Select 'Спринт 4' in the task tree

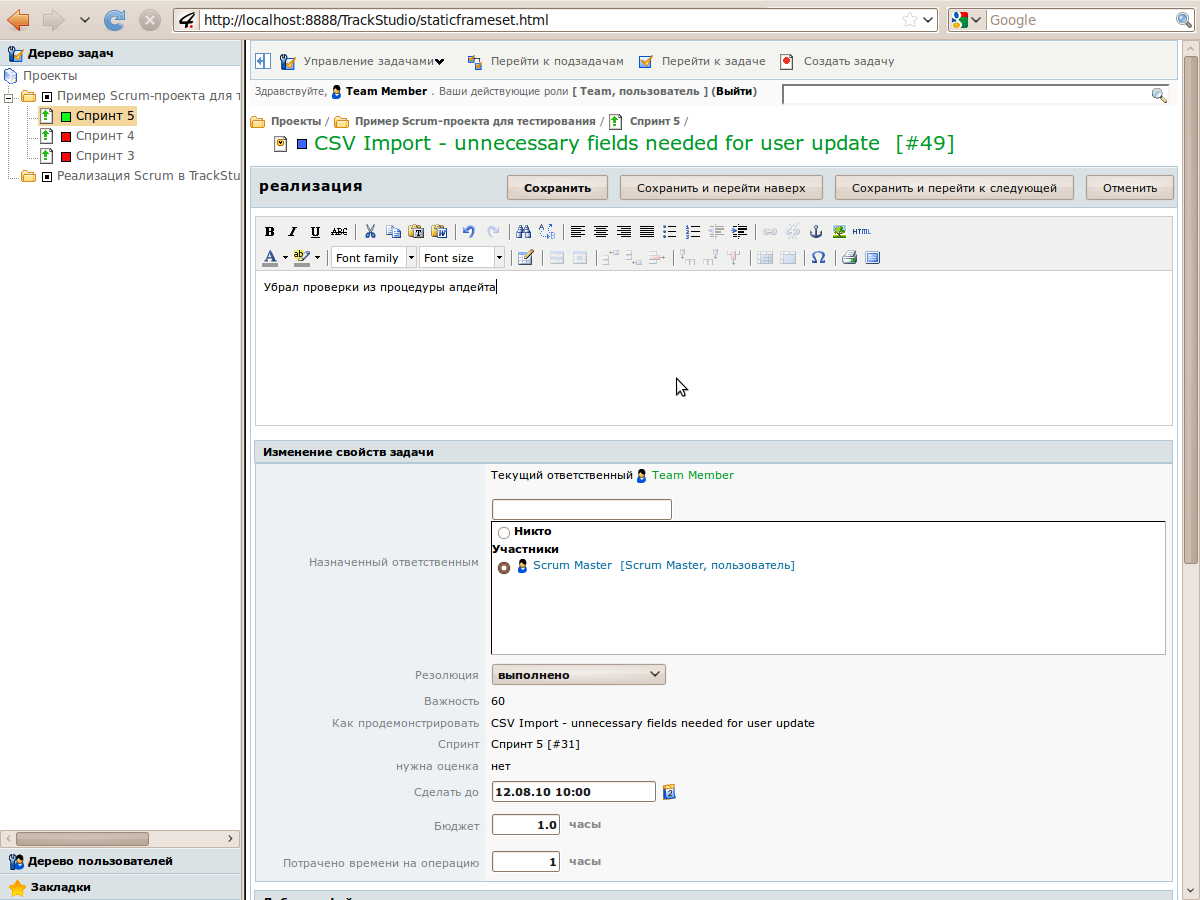[x=104, y=136]
